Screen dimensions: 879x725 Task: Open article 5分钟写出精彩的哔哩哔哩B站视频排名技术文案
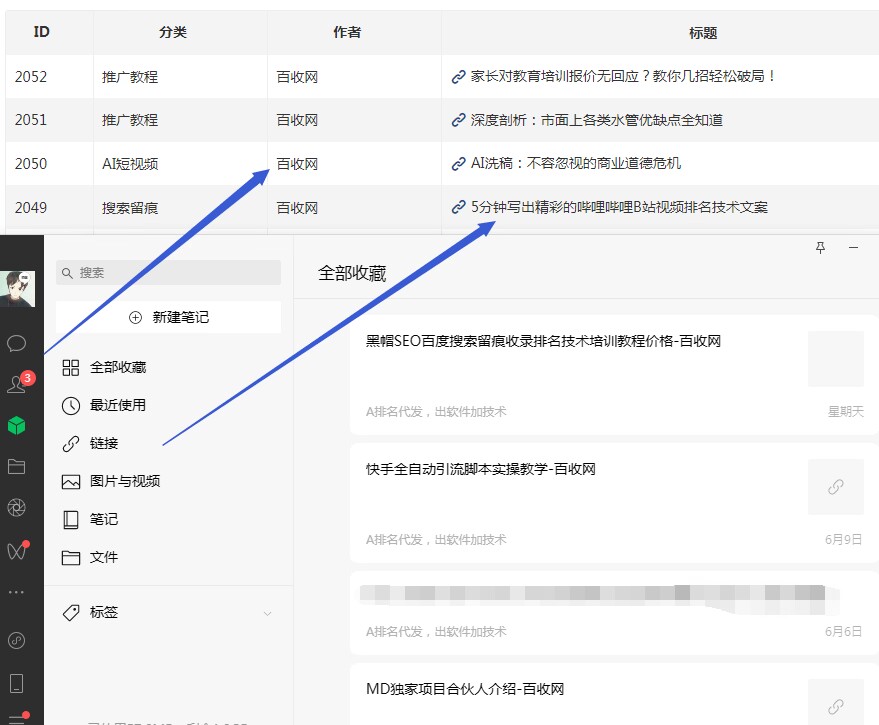[619, 207]
